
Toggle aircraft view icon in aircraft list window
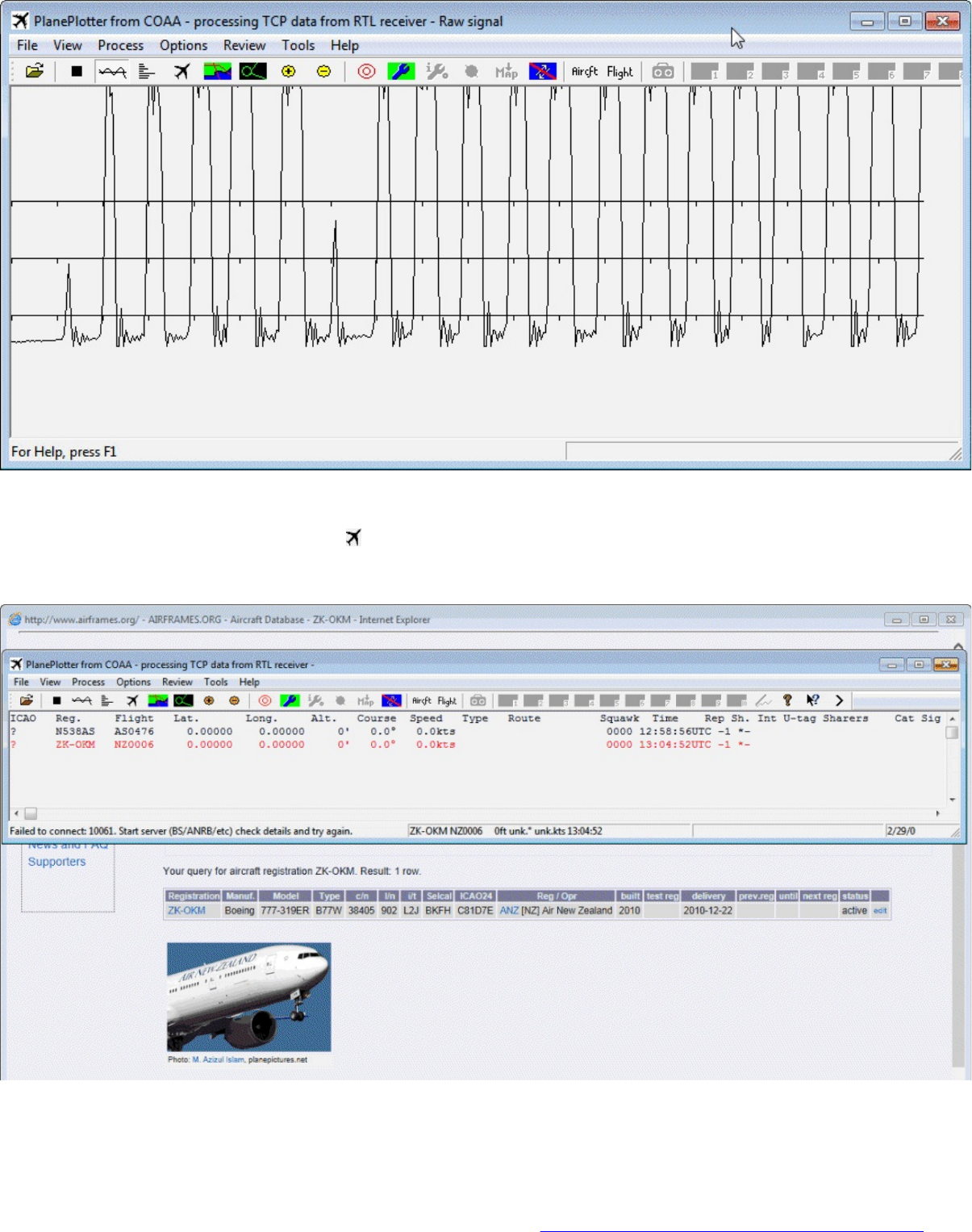[132, 700]
